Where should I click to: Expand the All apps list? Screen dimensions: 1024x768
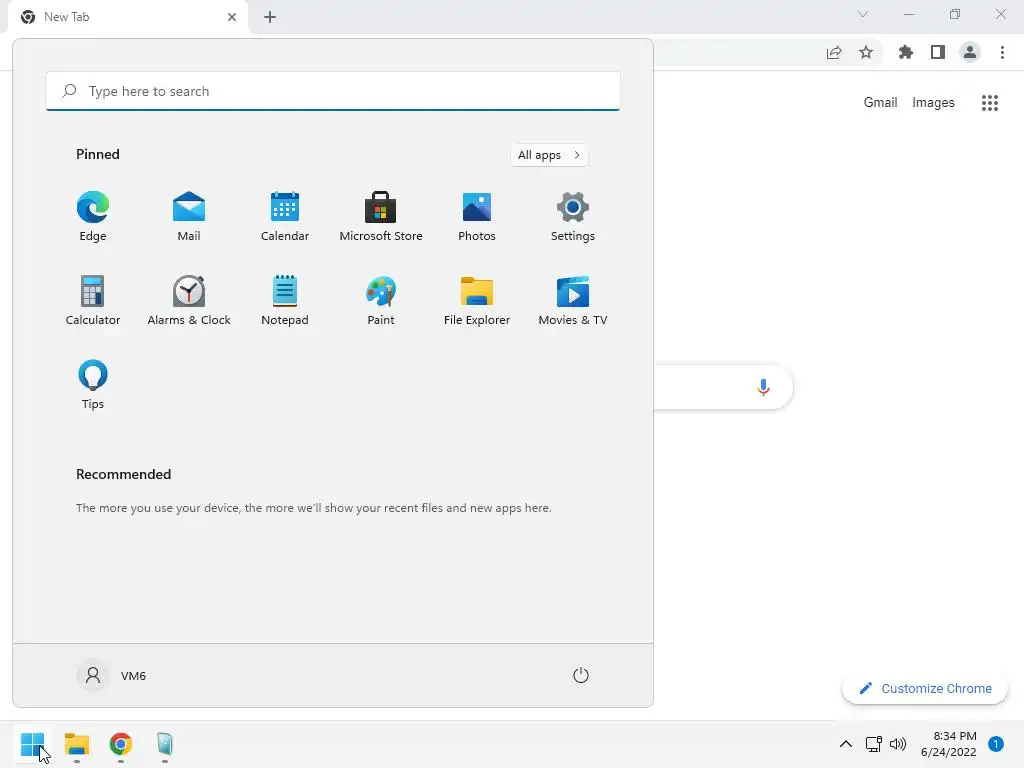tap(549, 155)
